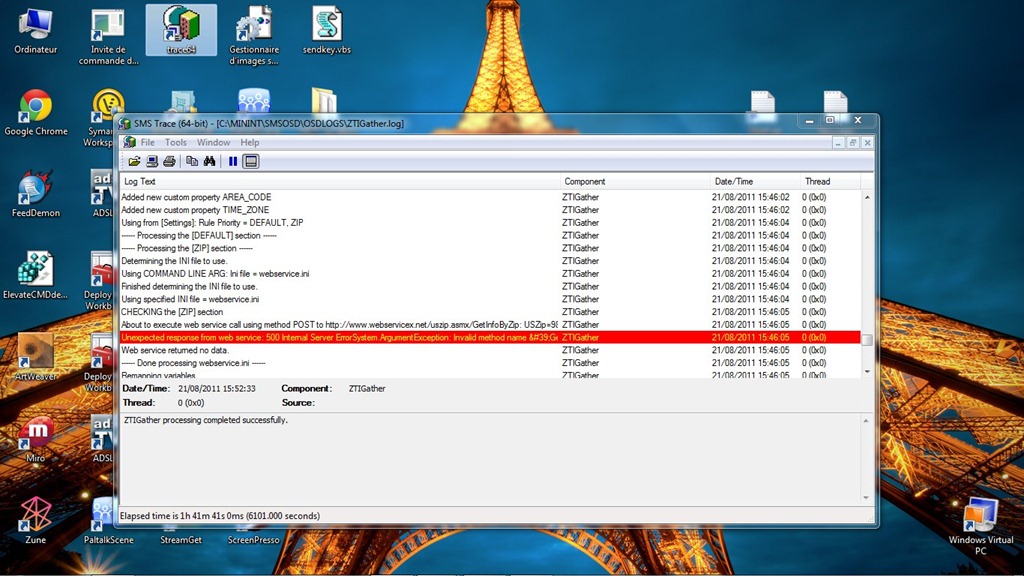The width and height of the screenshot is (1024, 576).
Task: Select the Invite de commande desktop shortcut
Action: [x=108, y=36]
